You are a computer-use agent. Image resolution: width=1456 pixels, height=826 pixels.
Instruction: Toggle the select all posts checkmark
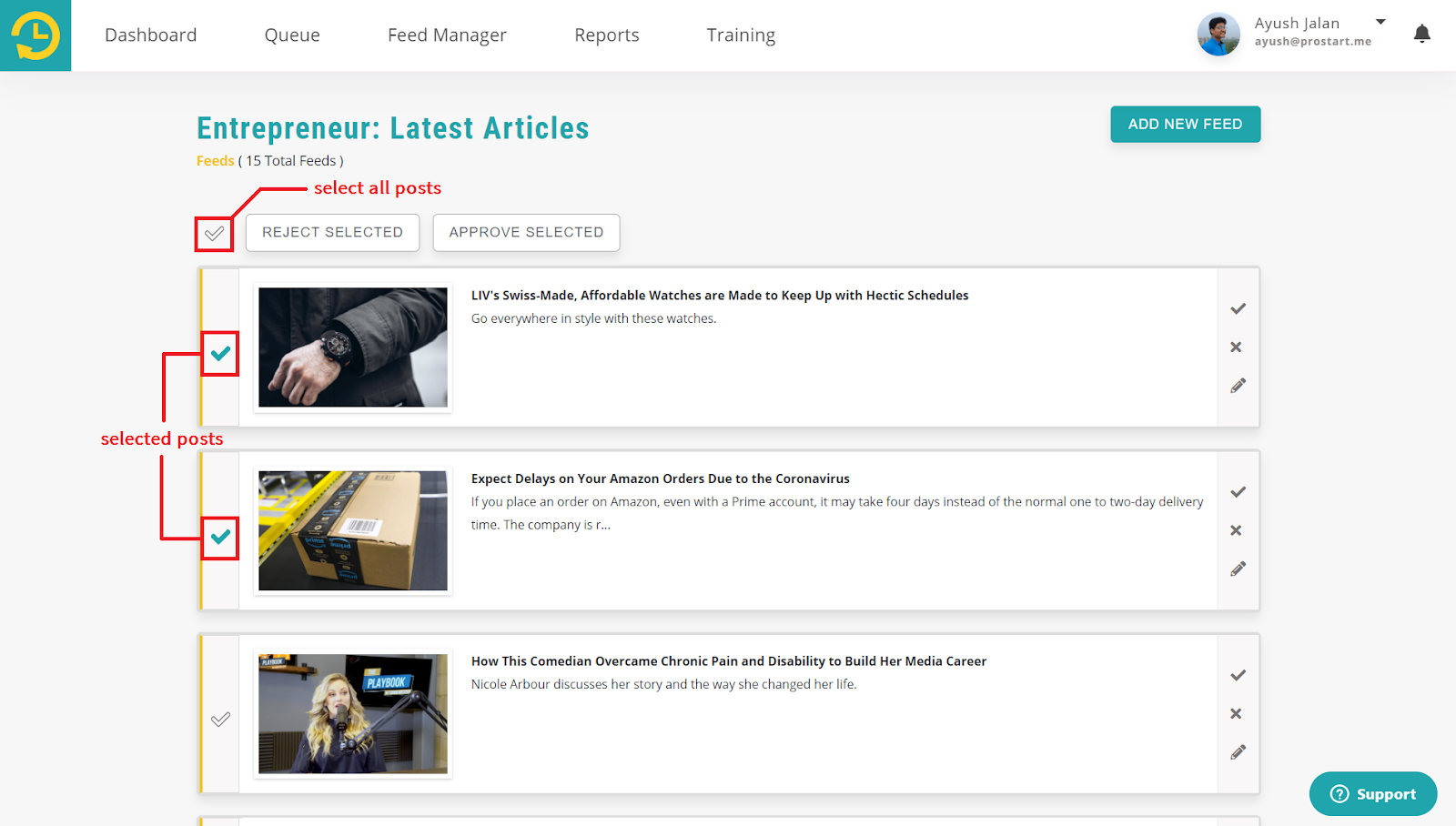tap(214, 234)
